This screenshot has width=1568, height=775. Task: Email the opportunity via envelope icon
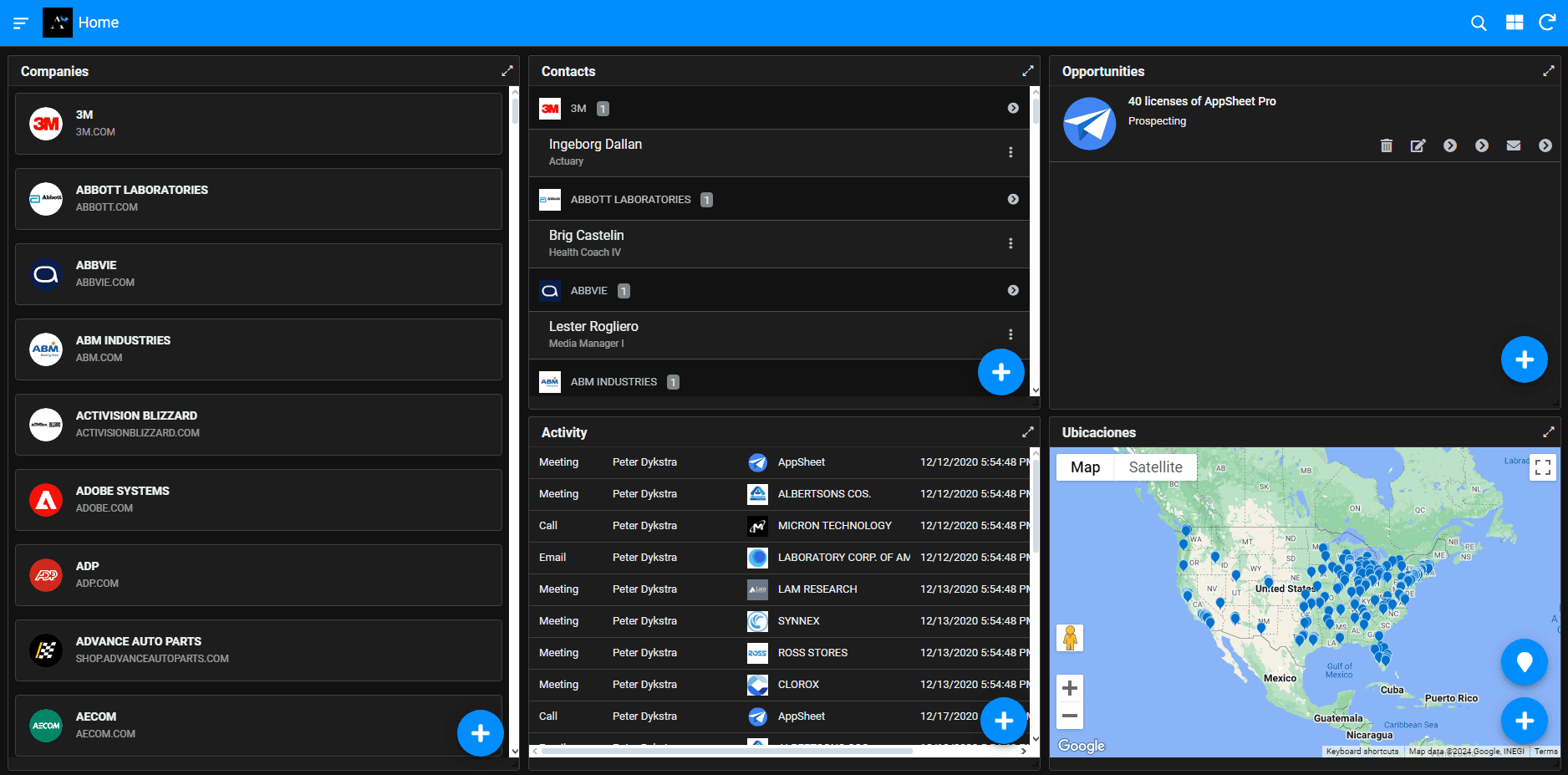tap(1514, 145)
